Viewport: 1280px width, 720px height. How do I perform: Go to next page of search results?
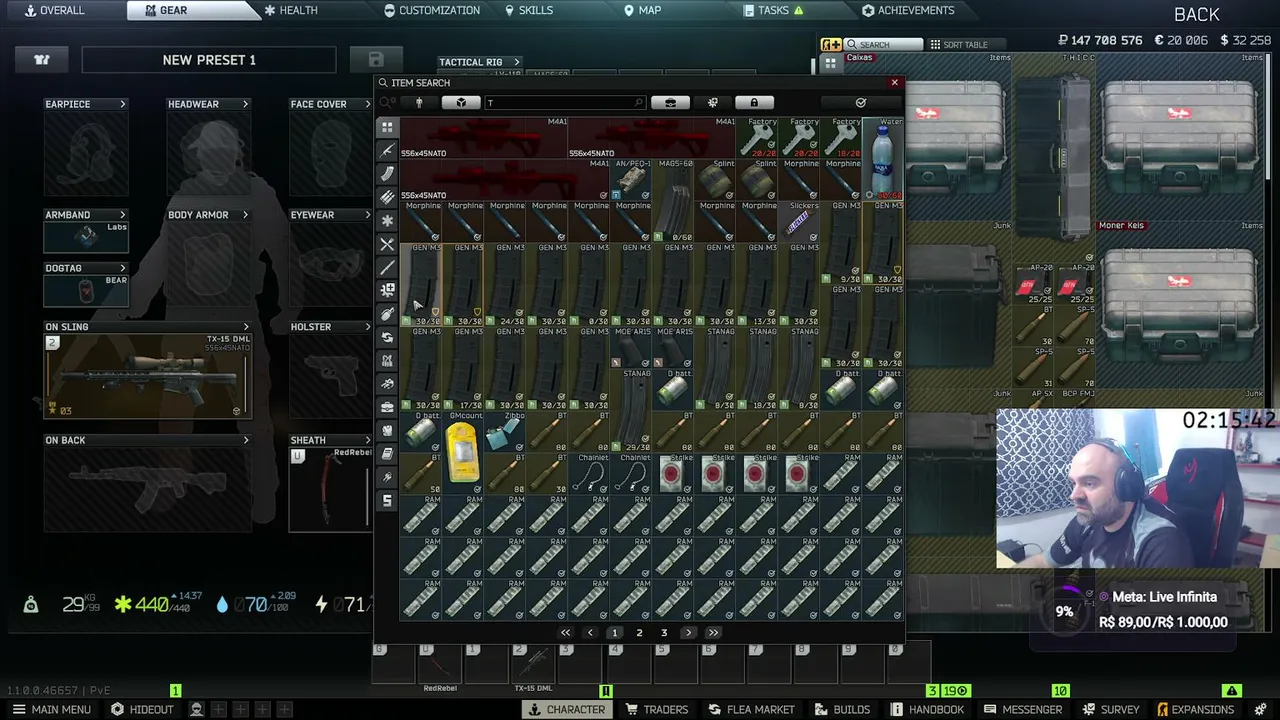click(x=688, y=633)
